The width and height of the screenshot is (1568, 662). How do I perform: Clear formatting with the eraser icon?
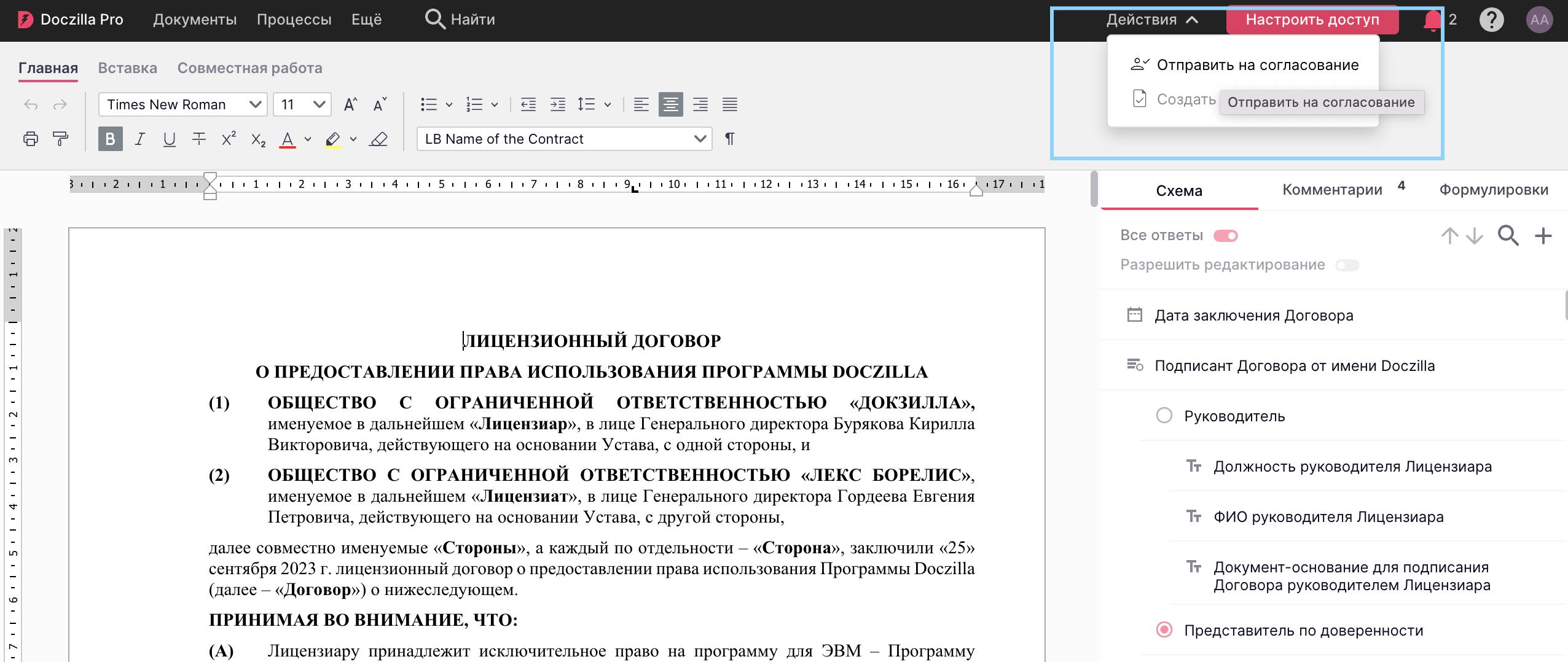click(x=378, y=139)
